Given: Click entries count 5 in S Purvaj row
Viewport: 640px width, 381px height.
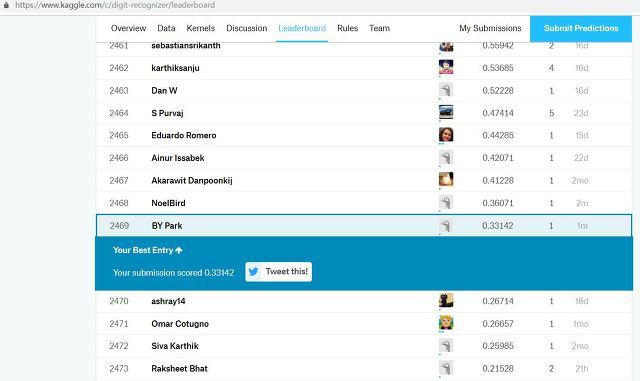Looking at the screenshot, I should [x=551, y=113].
